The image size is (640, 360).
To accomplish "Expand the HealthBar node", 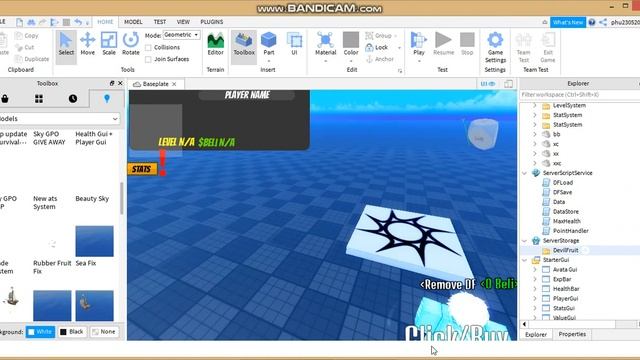I will tap(535, 289).
